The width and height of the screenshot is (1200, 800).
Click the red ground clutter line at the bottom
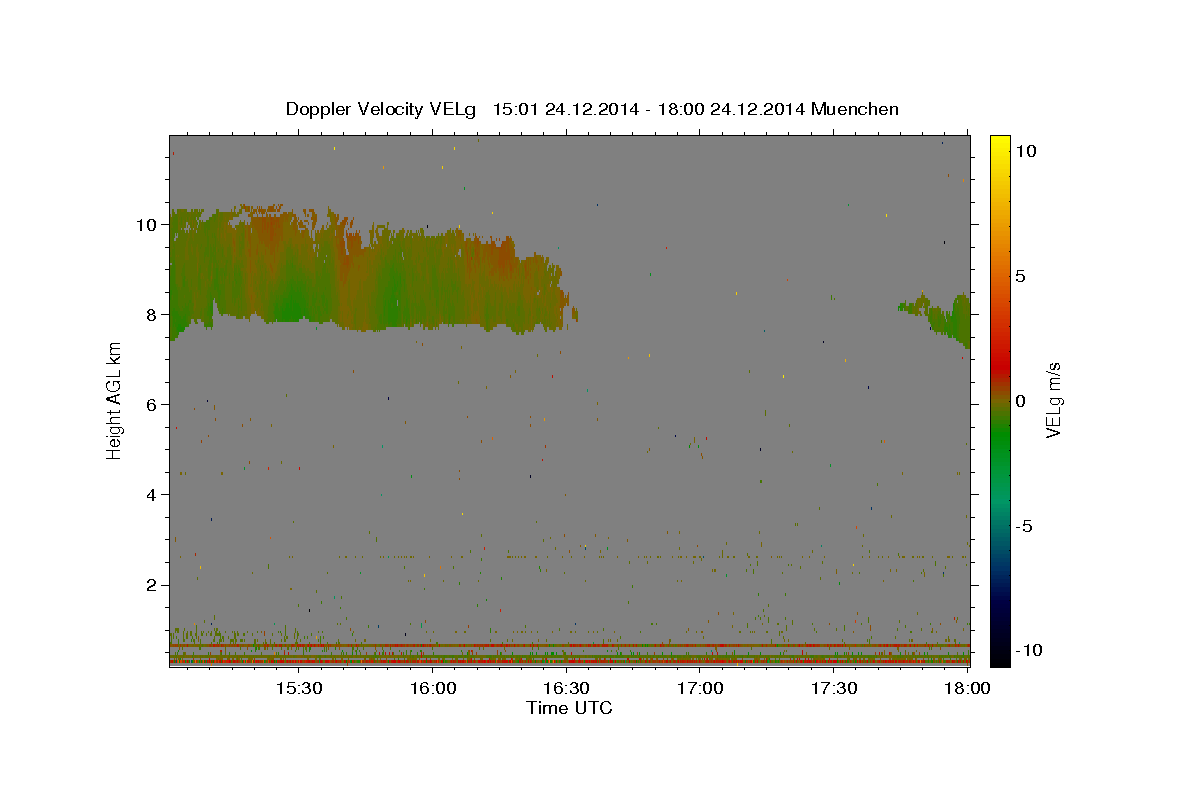[569, 660]
